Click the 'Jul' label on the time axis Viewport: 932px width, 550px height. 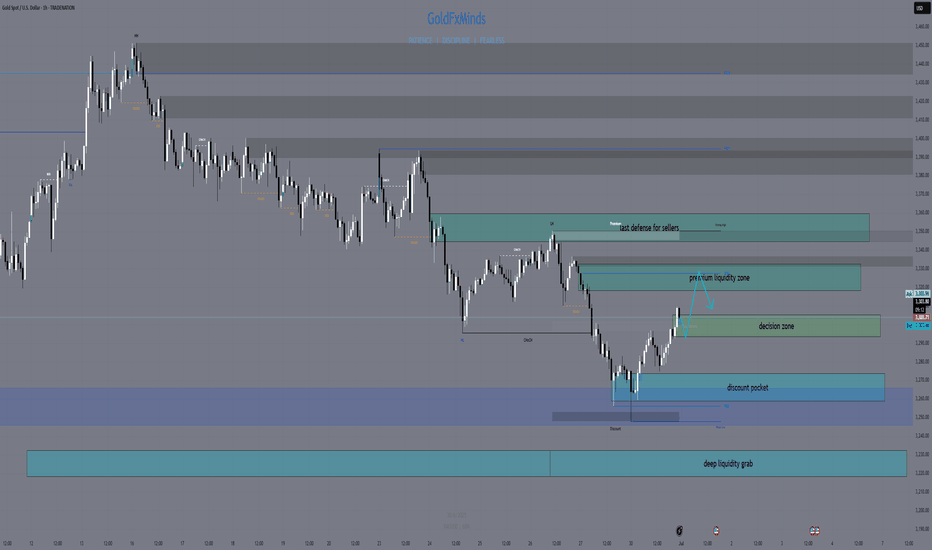pyautogui.click(x=681, y=543)
